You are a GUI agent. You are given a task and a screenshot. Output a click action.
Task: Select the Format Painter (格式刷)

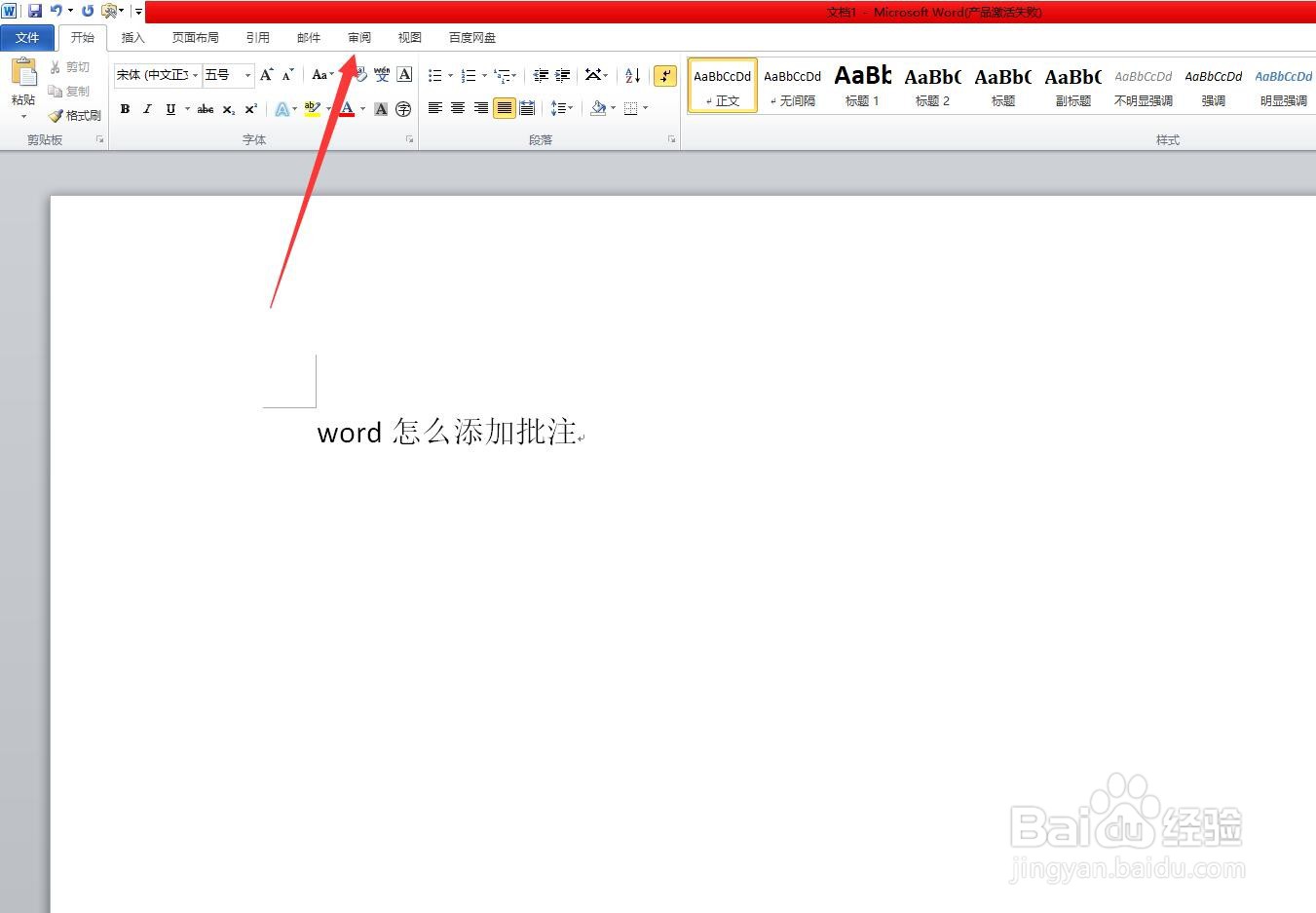click(75, 115)
